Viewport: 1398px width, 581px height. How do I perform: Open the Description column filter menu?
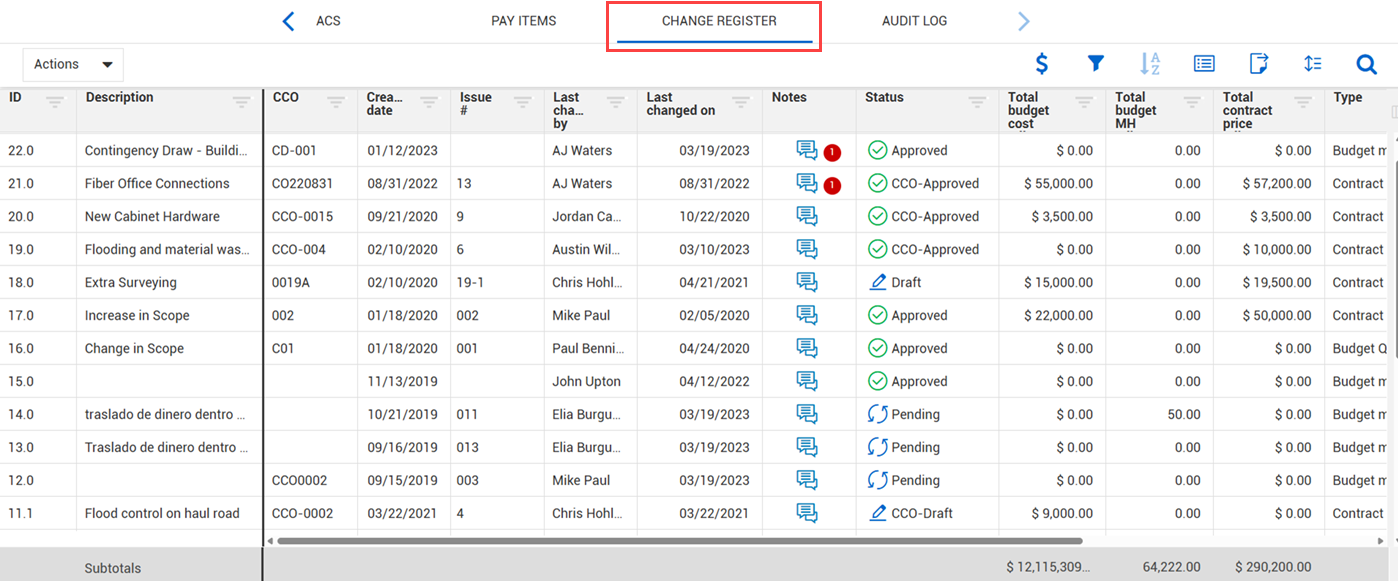(x=241, y=102)
